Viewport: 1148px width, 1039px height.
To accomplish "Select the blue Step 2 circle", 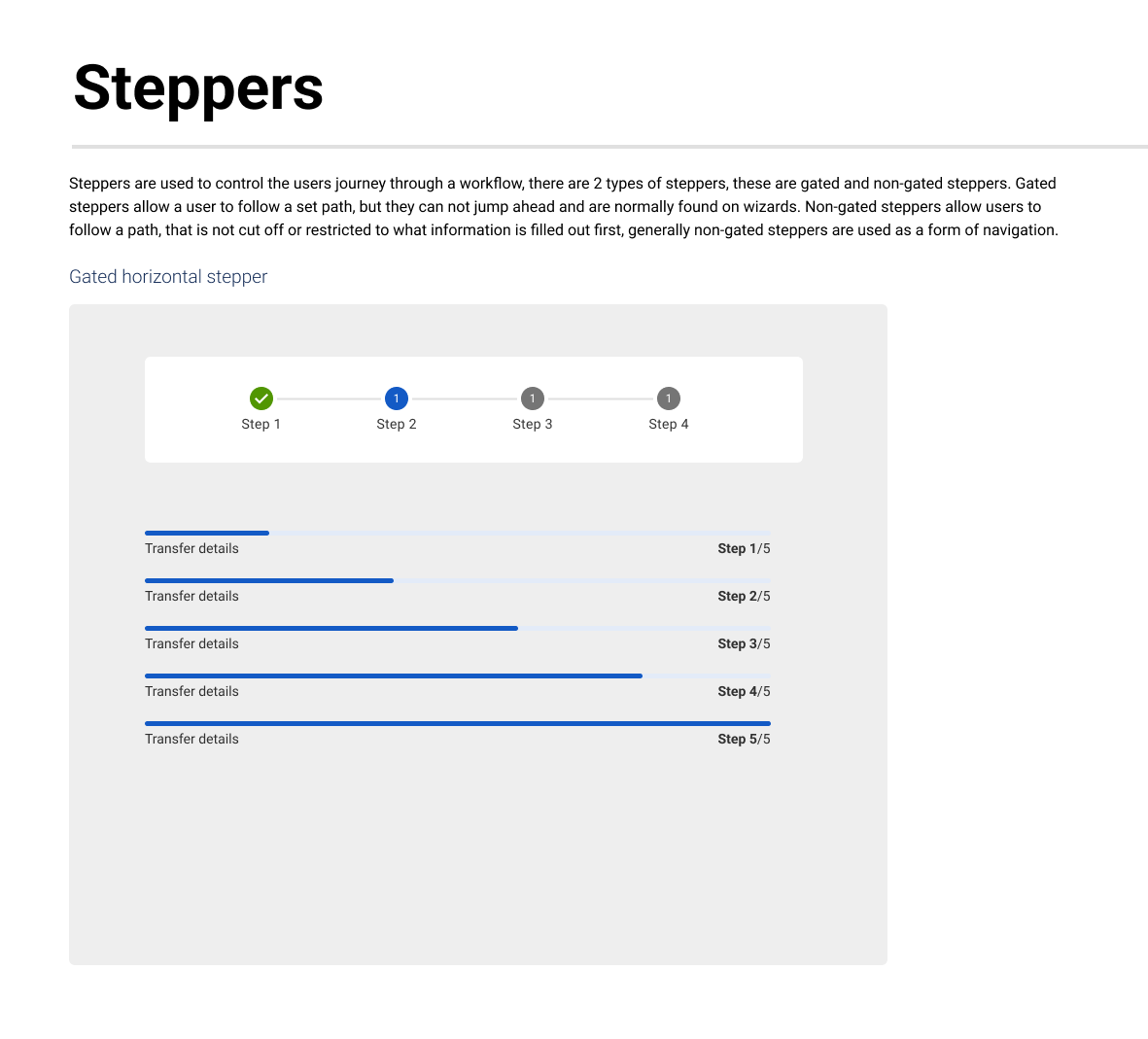I will click(396, 398).
